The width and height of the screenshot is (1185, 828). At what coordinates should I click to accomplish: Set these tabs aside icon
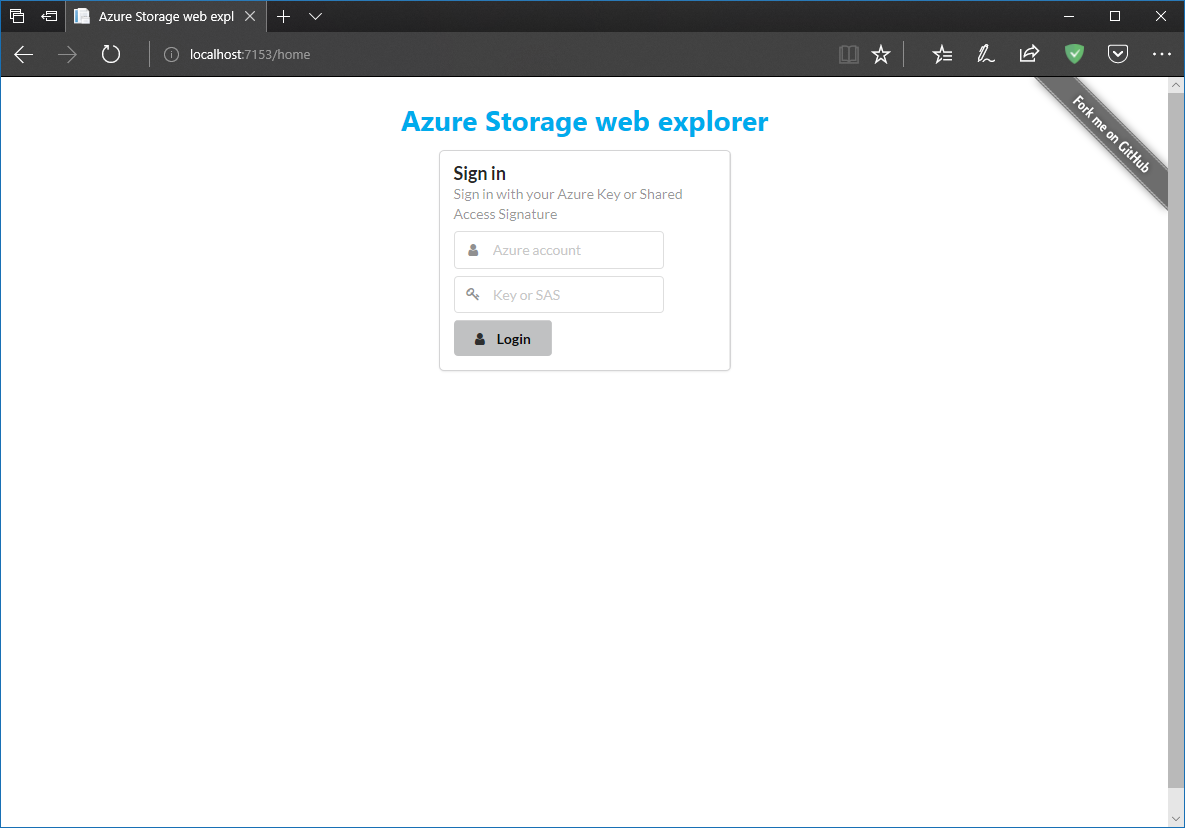(x=49, y=16)
